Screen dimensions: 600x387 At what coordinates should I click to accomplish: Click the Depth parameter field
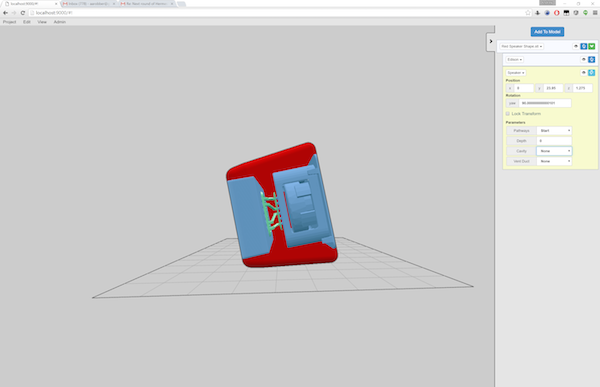(554, 141)
